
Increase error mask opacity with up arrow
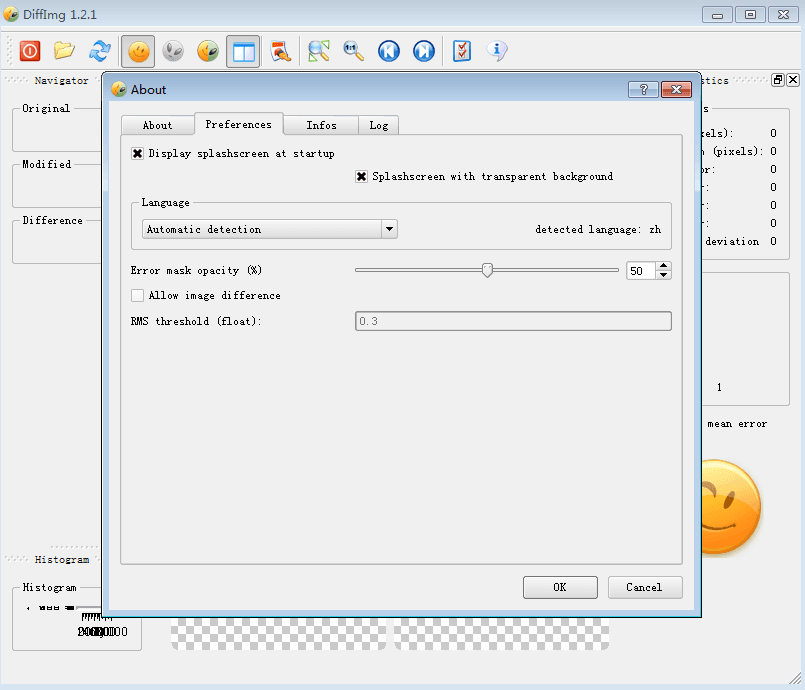[x=664, y=266]
